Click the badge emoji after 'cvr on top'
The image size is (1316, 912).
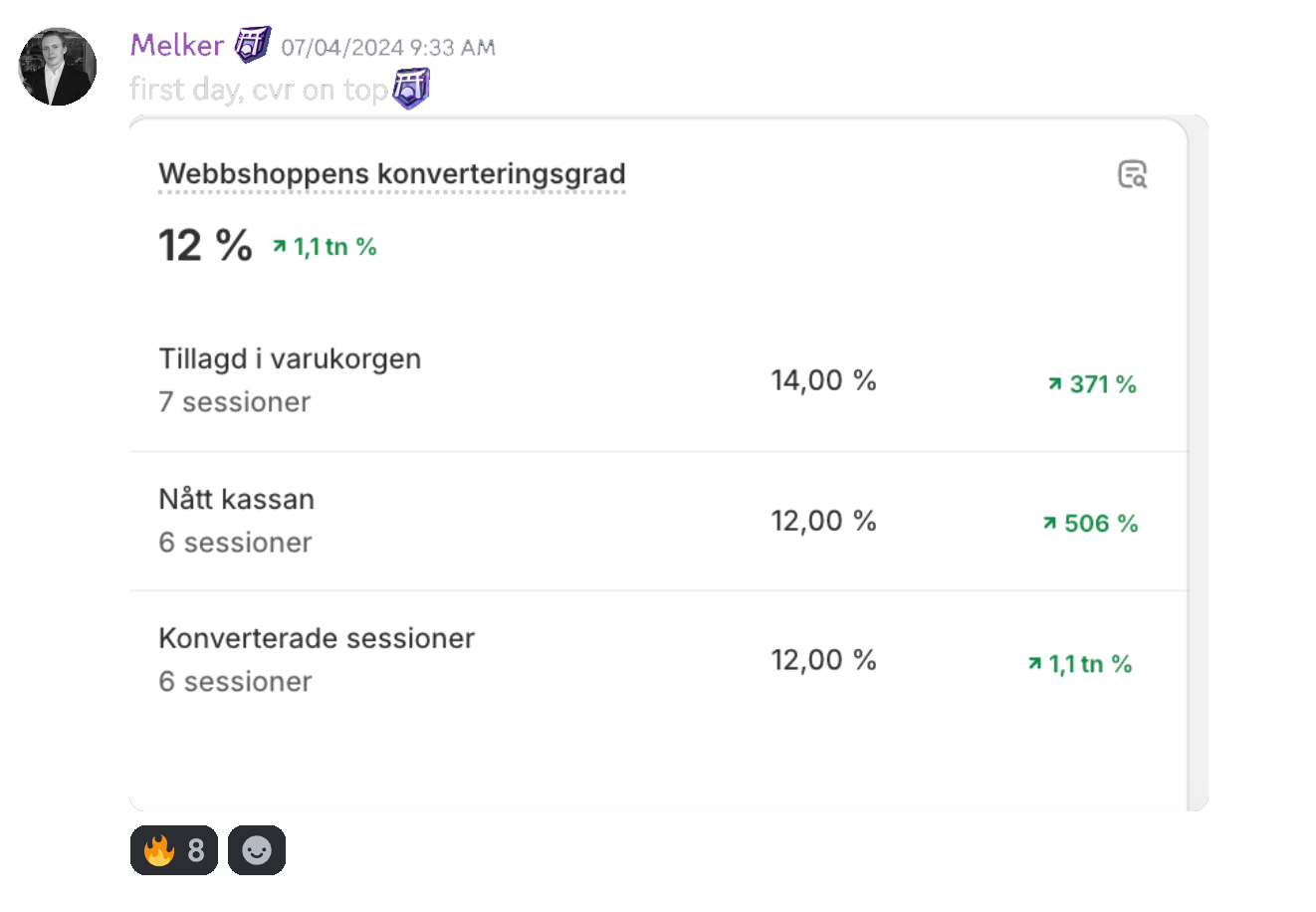click(x=410, y=89)
